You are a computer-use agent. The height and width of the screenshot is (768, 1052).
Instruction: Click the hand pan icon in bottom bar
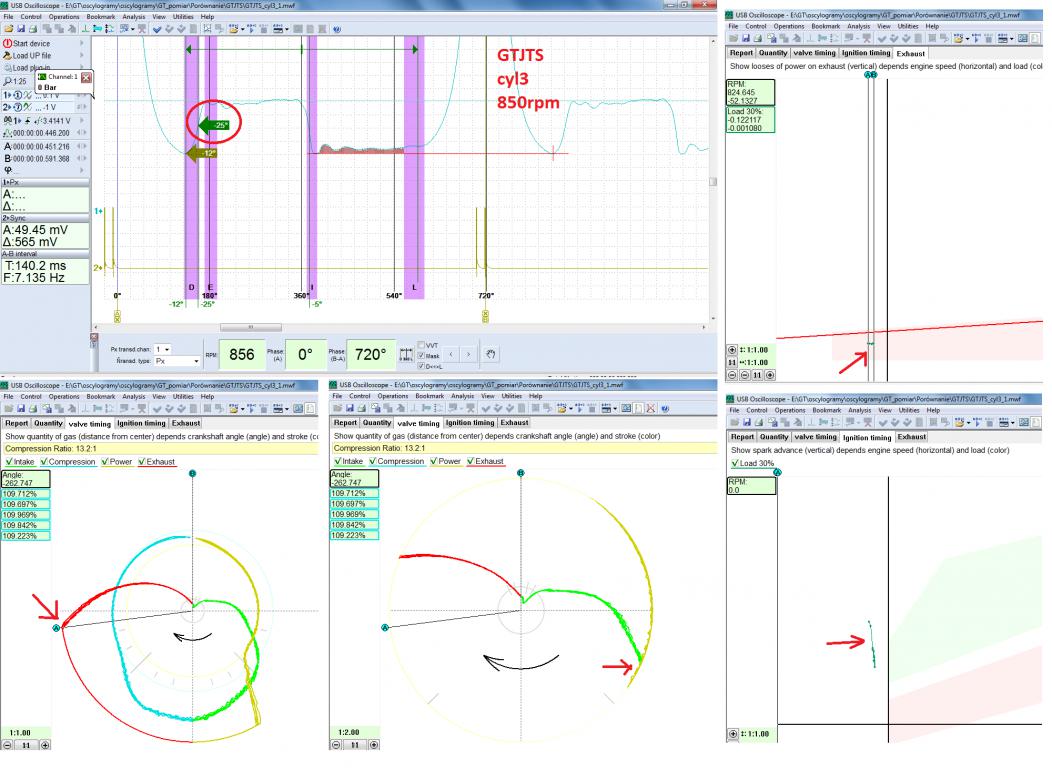coord(490,354)
